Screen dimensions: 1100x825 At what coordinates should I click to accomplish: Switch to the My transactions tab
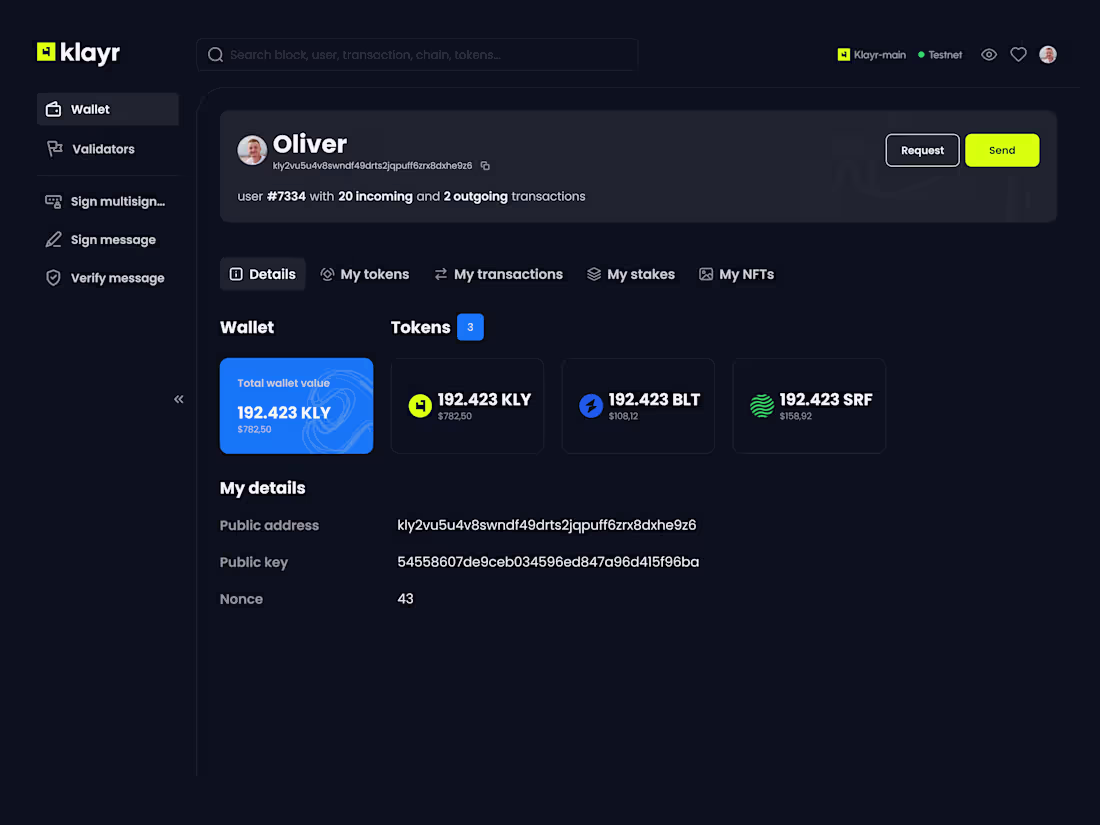[x=499, y=273]
